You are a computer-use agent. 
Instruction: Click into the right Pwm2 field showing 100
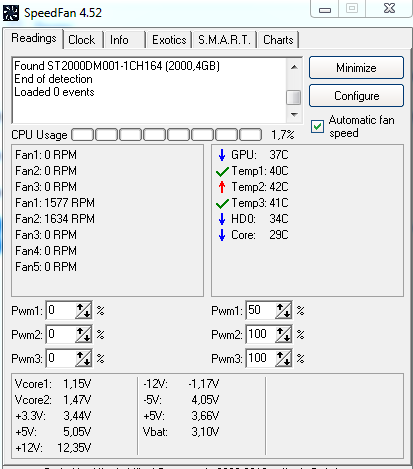pyautogui.click(x=261, y=335)
